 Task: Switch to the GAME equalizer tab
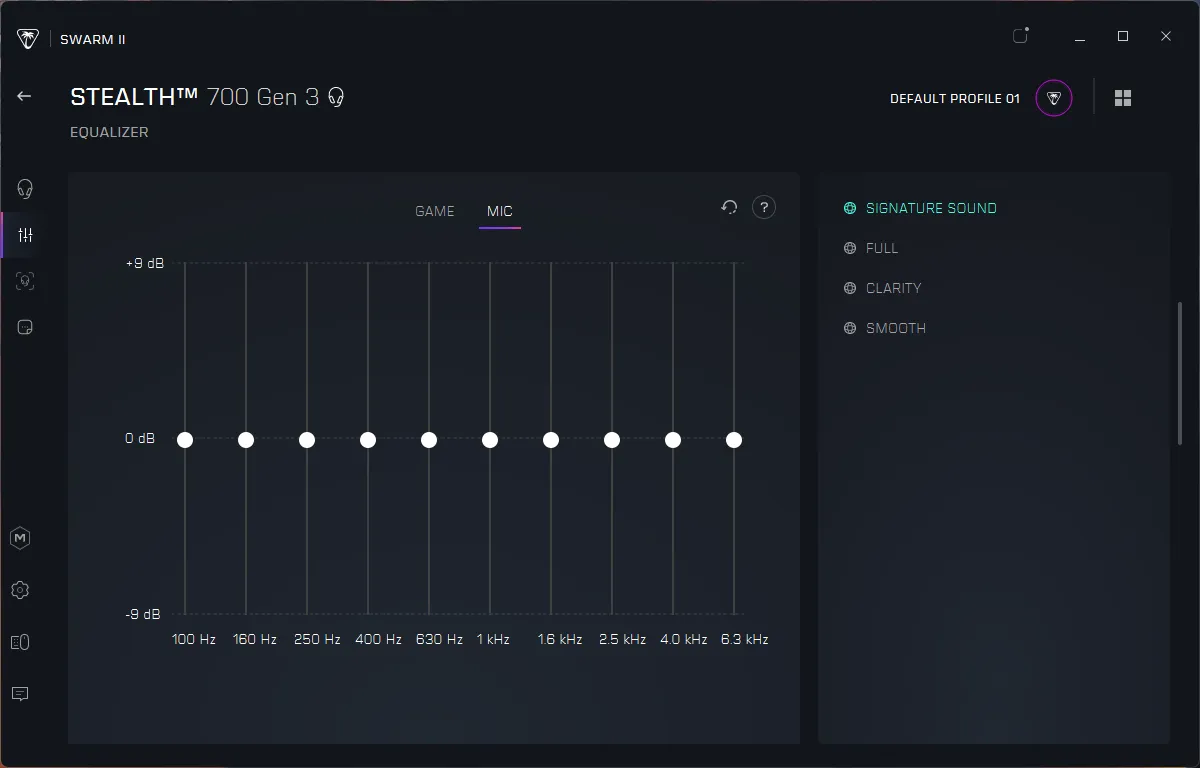click(435, 211)
